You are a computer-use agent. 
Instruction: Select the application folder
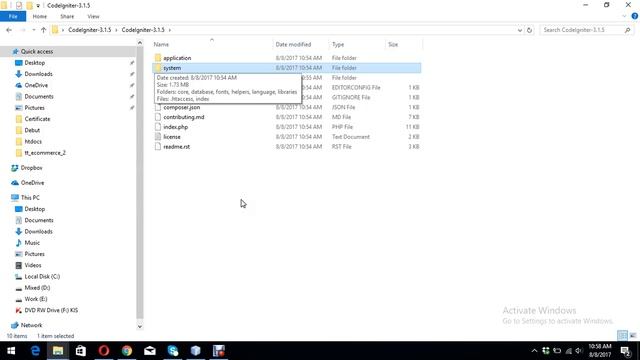(177, 58)
